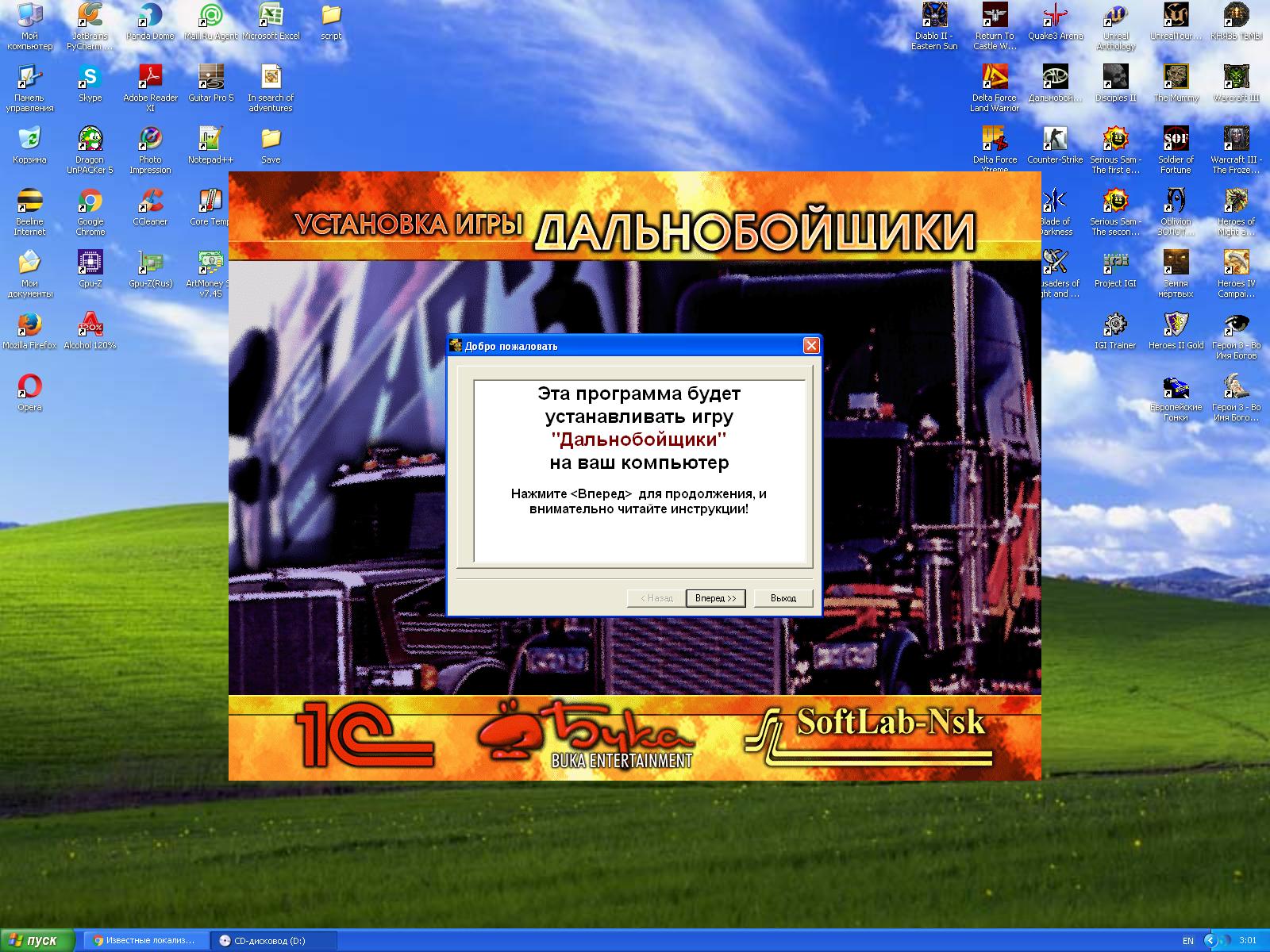Open Soldier of Fortune desktop icon
This screenshot has width=1270, height=952.
pos(1176,150)
